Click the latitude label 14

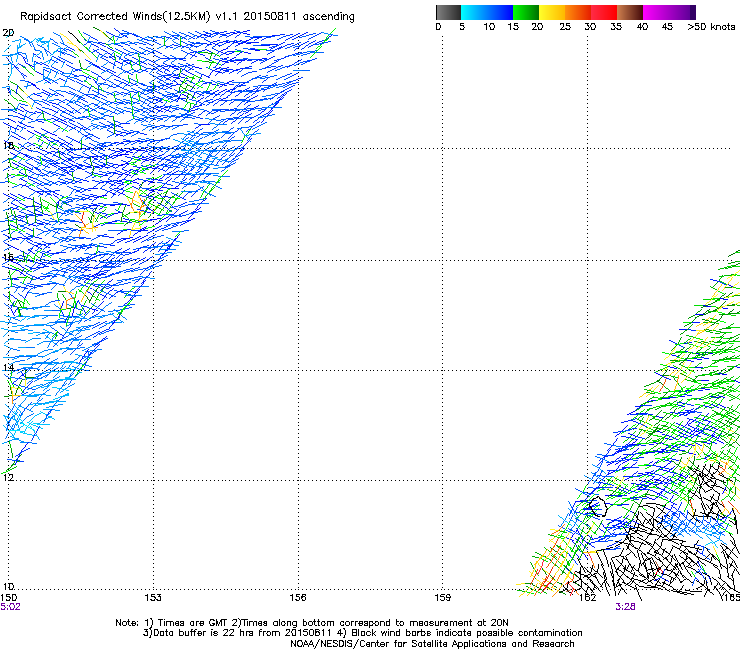8,367
